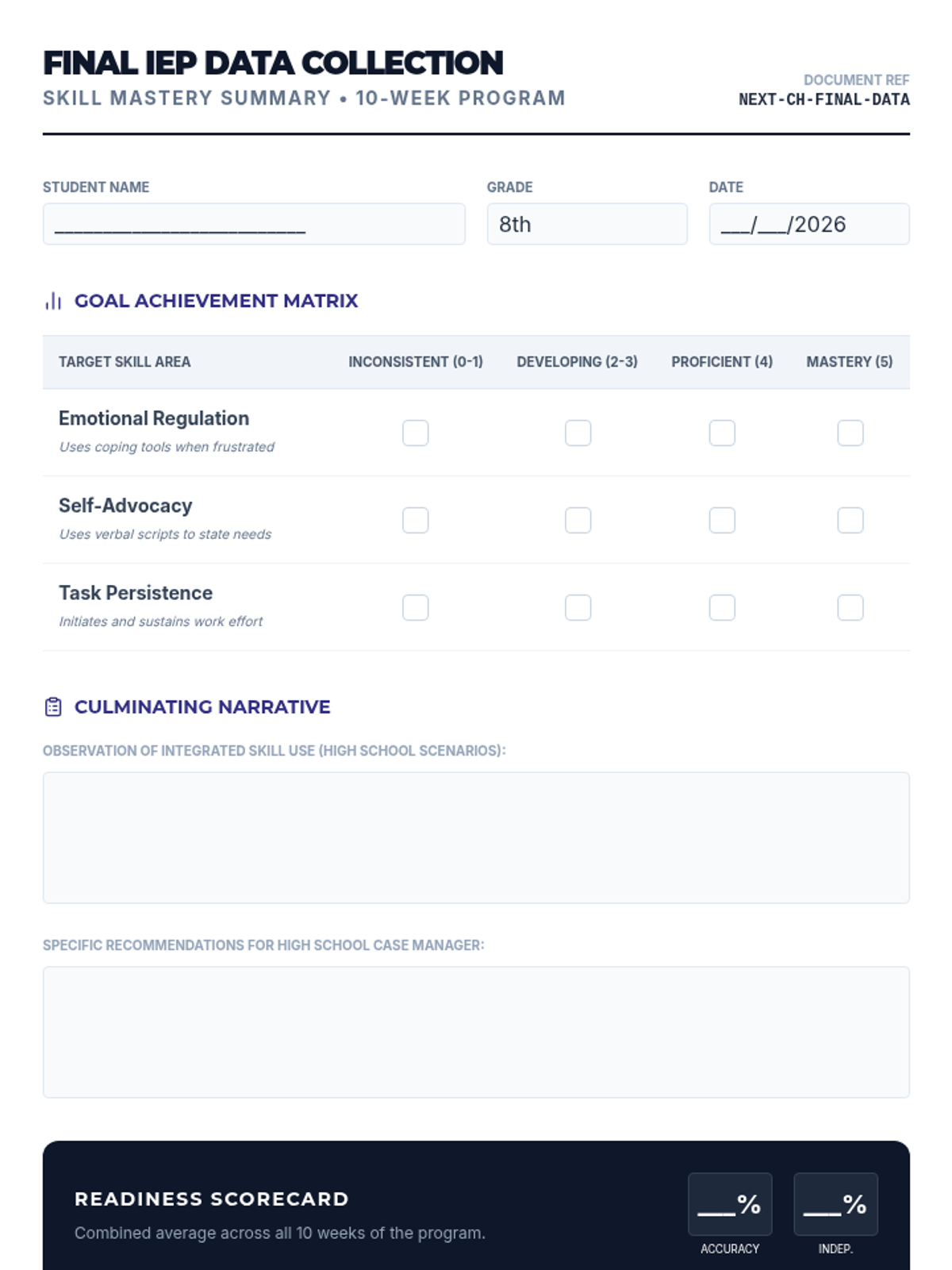
Task: Tick Proficient checkbox for Self-Advocacy
Action: click(722, 520)
